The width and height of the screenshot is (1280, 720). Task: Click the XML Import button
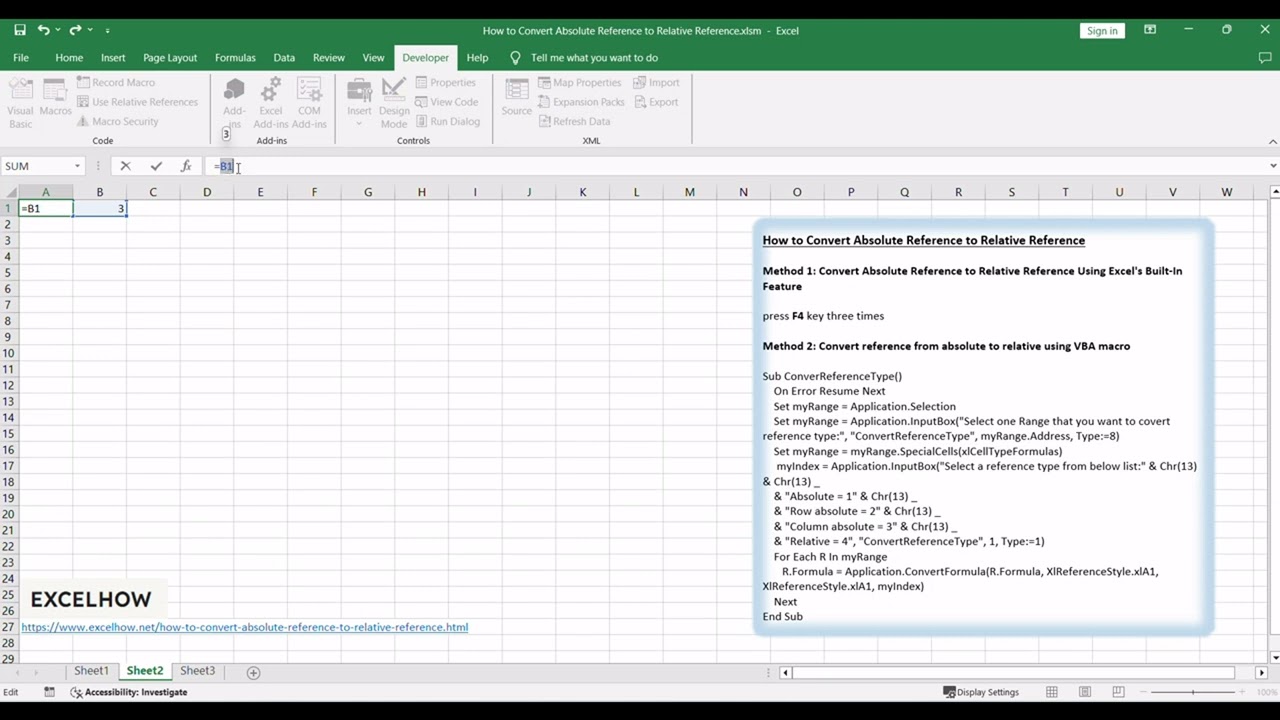[655, 83]
